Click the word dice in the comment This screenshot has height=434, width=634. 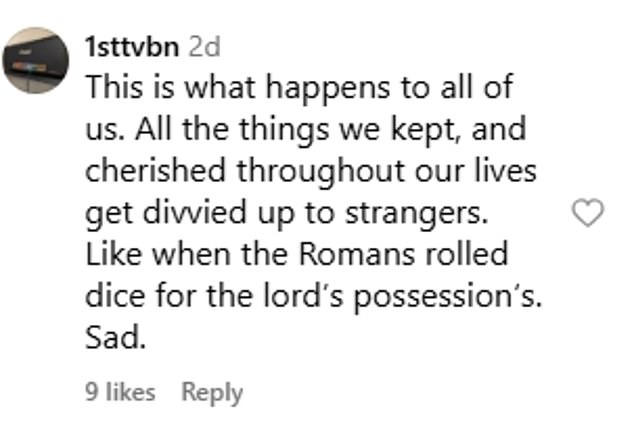[x=112, y=296]
